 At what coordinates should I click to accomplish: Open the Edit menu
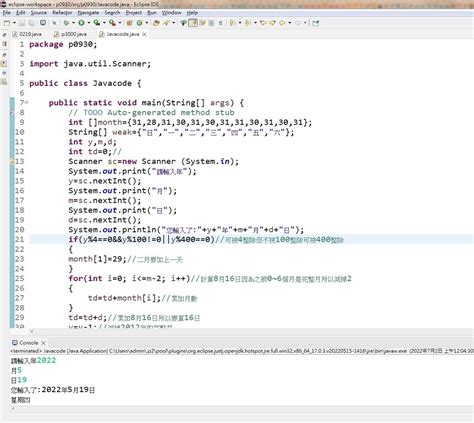[21, 13]
